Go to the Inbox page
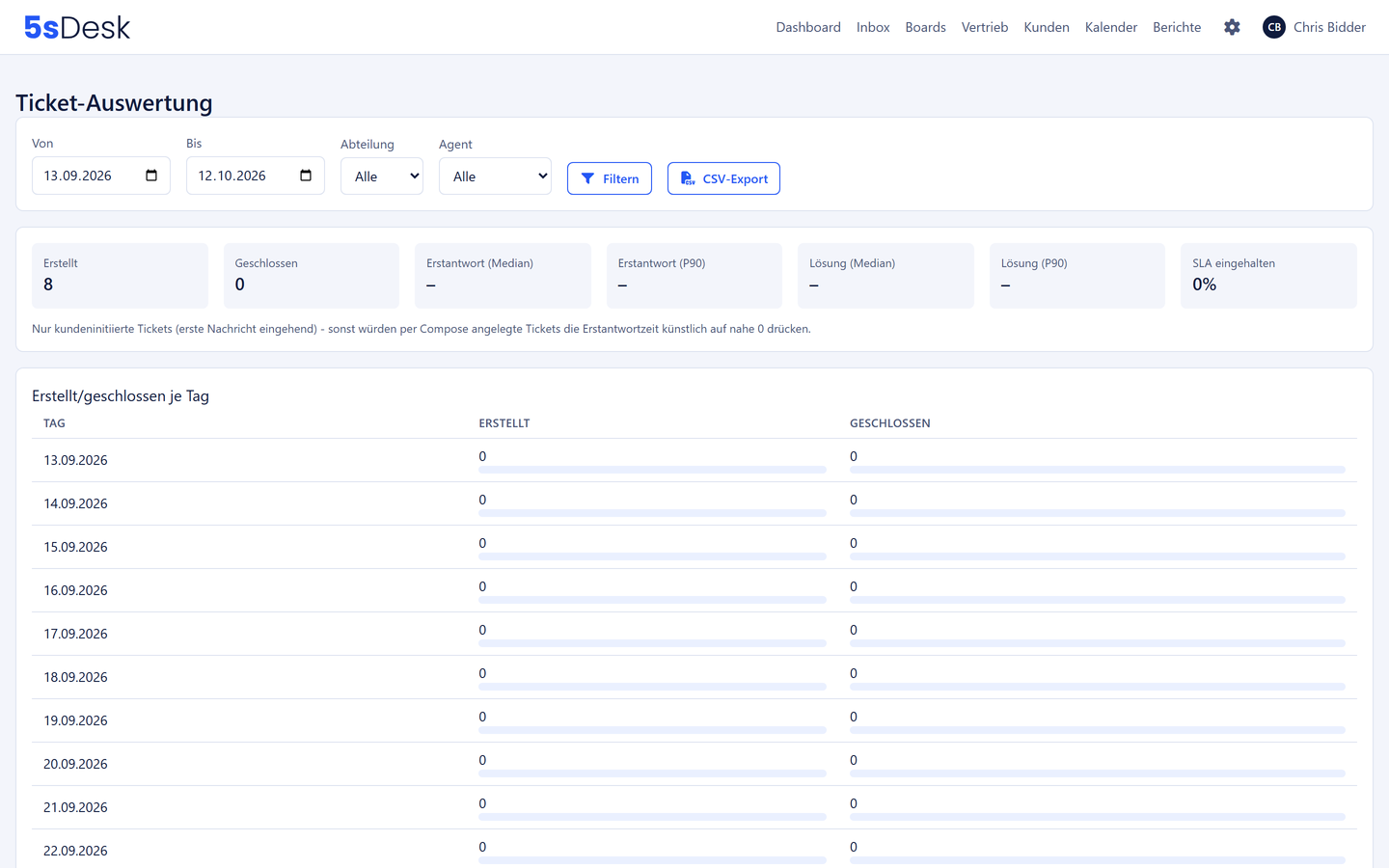This screenshot has width=1389, height=868. 873,27
